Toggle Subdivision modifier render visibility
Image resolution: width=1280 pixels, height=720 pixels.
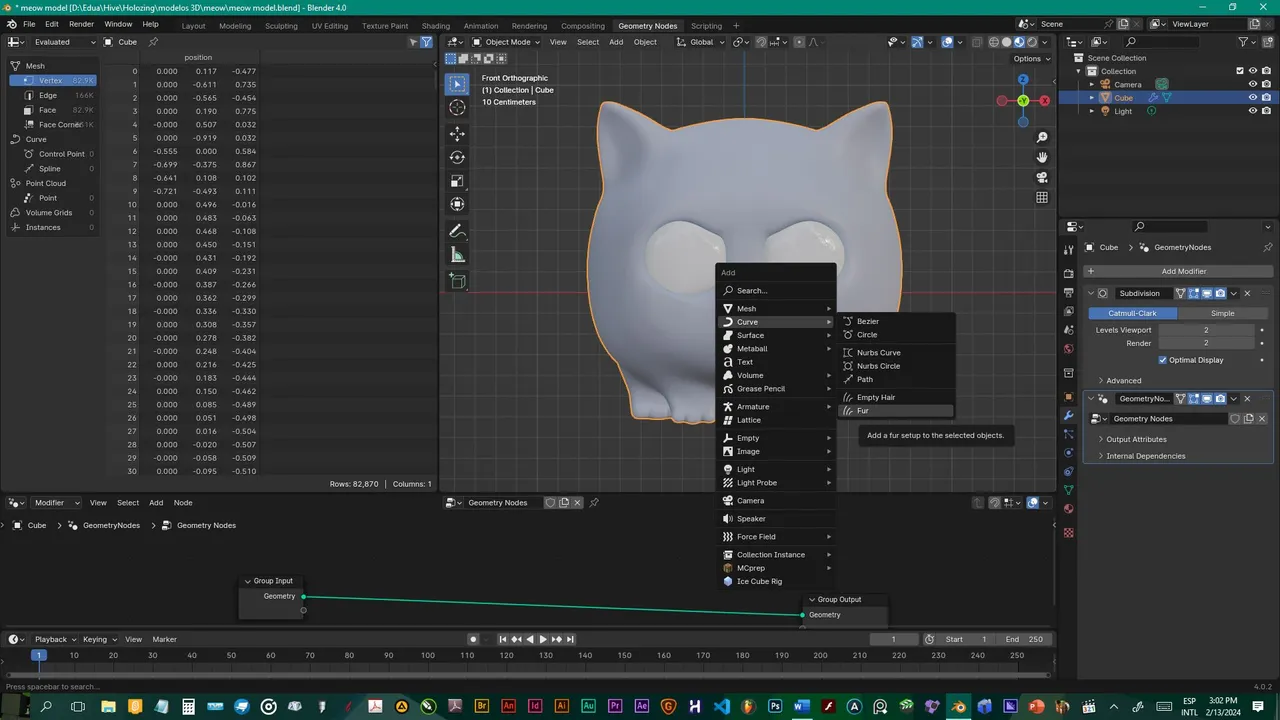point(1220,293)
